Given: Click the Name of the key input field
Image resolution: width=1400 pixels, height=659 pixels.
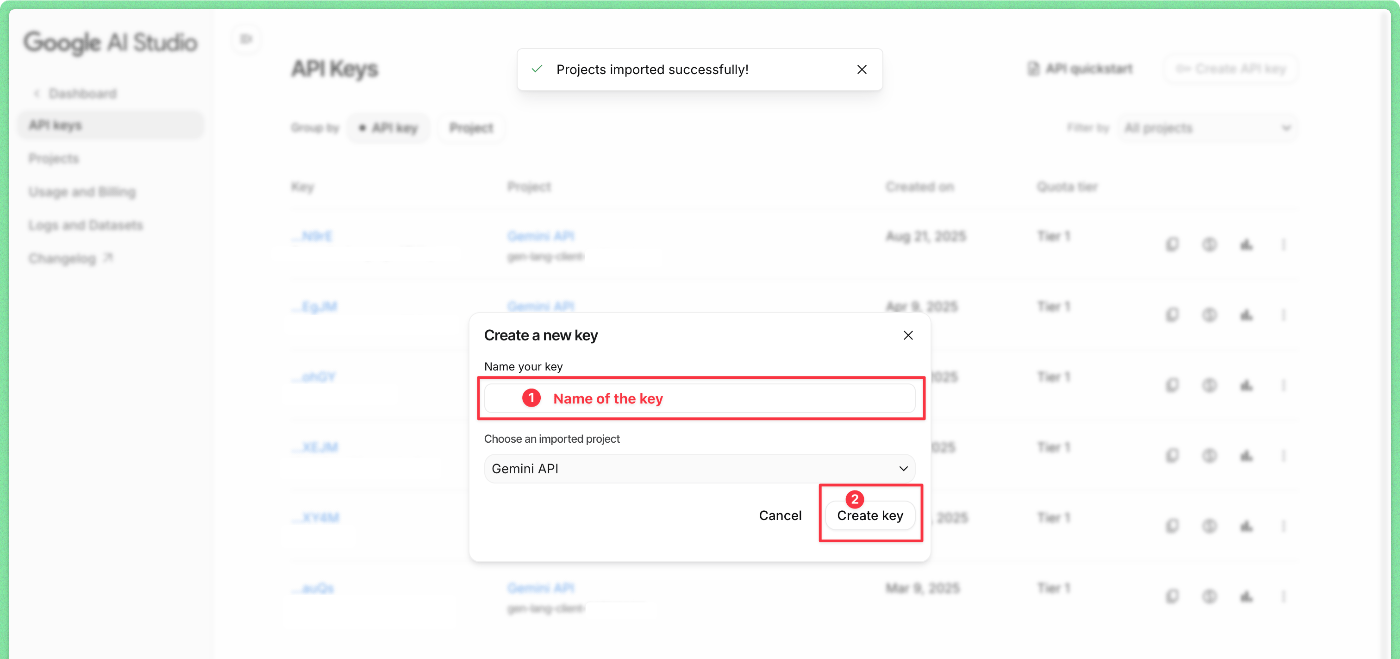Looking at the screenshot, I should click(700, 398).
